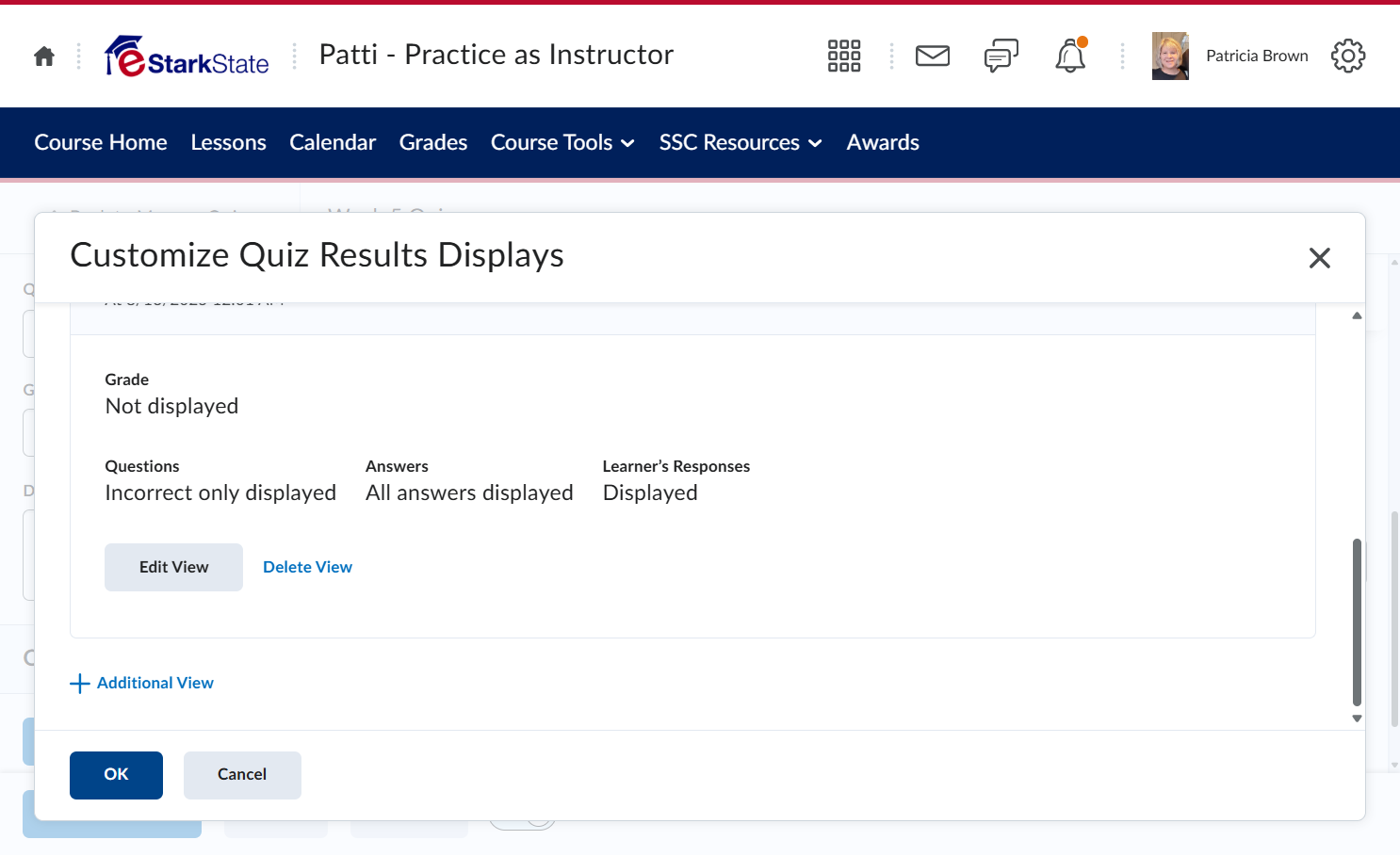Open subscription alerts chat icon
Screen dimensions: 1400x856
click(x=1001, y=56)
